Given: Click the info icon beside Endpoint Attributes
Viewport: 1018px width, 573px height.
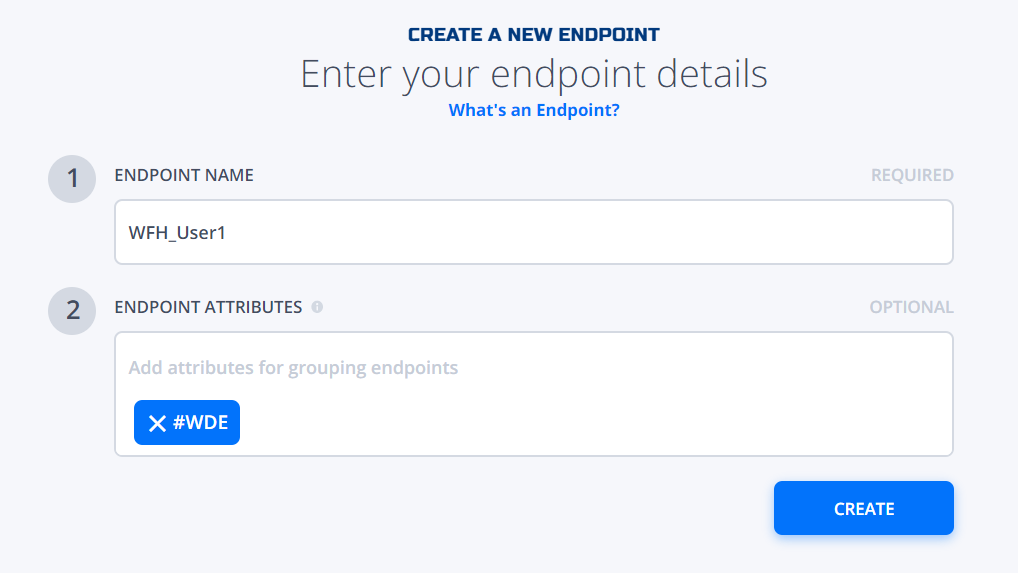Looking at the screenshot, I should [317, 307].
